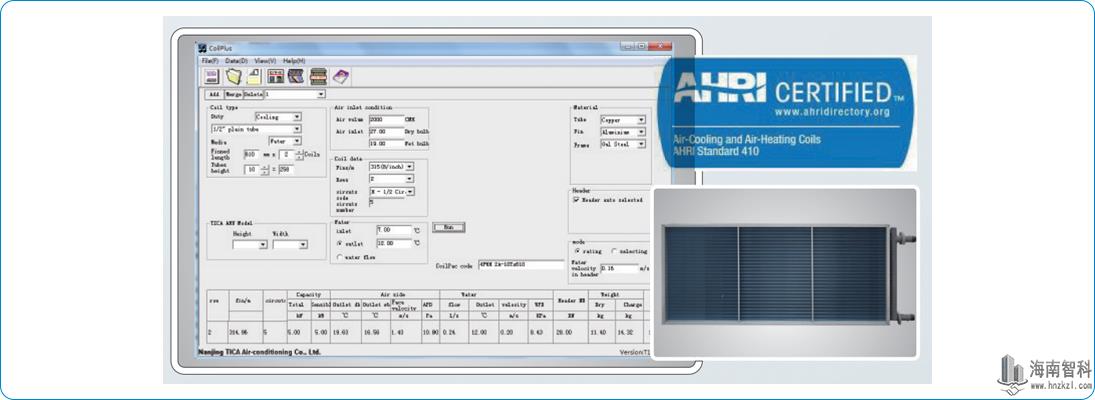This screenshot has height=400, width=1095.
Task: Click the AHRI Certified badge
Action: point(786,112)
